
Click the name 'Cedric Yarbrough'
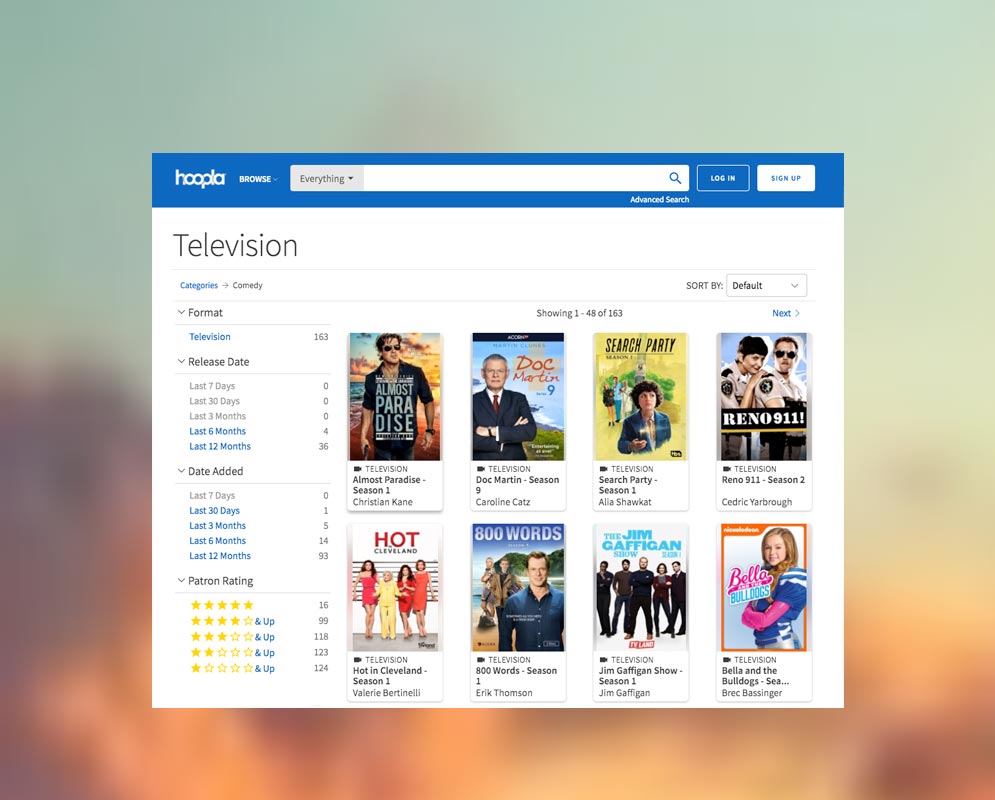(757, 502)
